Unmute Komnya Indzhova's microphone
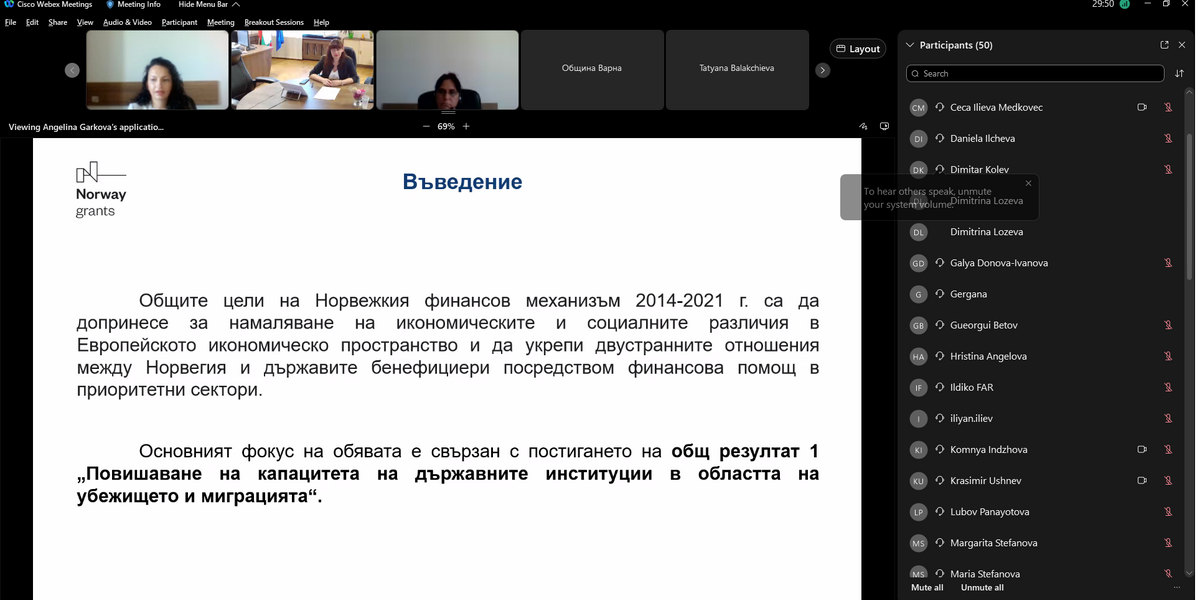The image size is (1200, 600). [x=1168, y=449]
